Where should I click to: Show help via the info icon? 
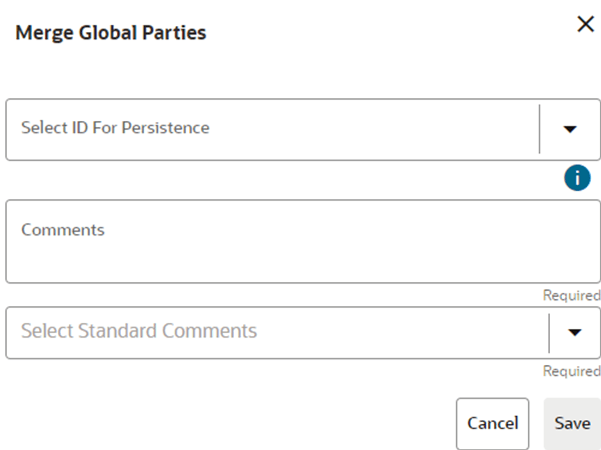pyautogui.click(x=577, y=178)
